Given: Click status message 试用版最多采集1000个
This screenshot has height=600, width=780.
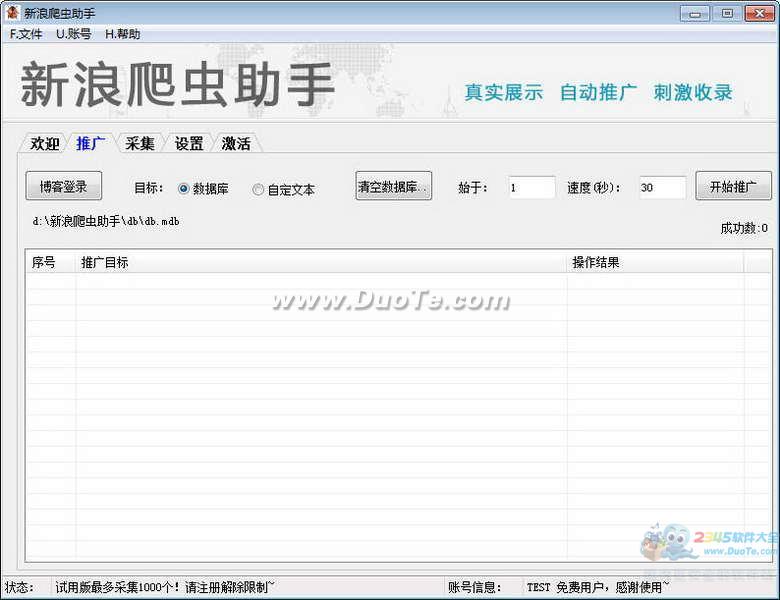Looking at the screenshot, I should 164,588.
